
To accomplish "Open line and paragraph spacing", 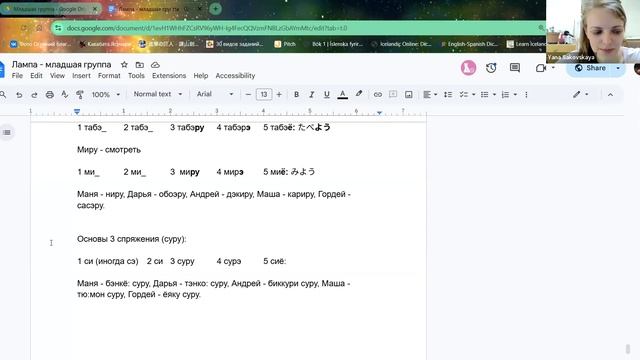I will coord(448,95).
